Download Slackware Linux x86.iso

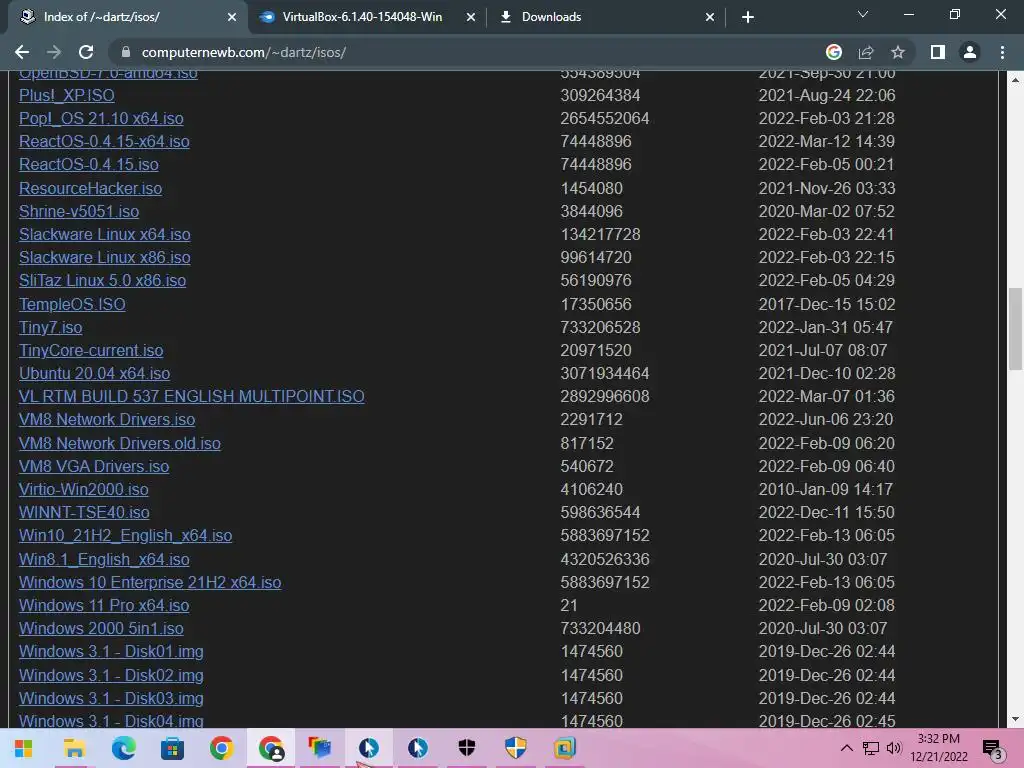click(x=104, y=257)
